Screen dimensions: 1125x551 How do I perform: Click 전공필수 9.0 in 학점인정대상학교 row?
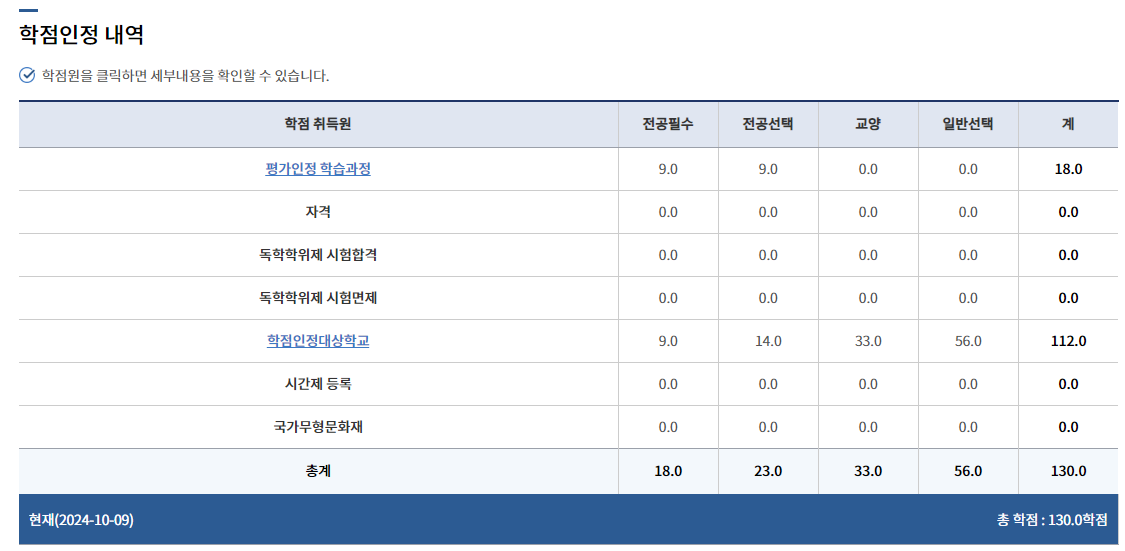click(668, 342)
